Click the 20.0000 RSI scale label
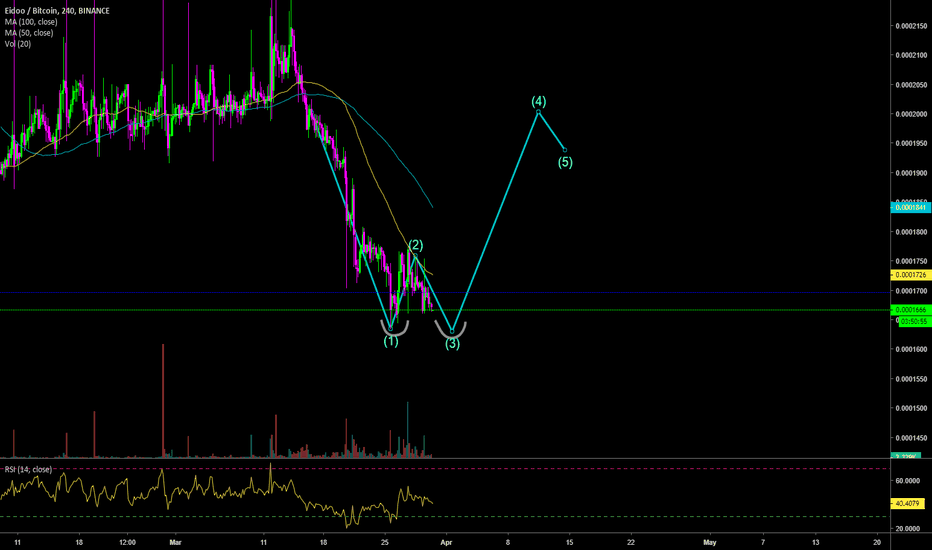The image size is (932, 550). (908, 529)
